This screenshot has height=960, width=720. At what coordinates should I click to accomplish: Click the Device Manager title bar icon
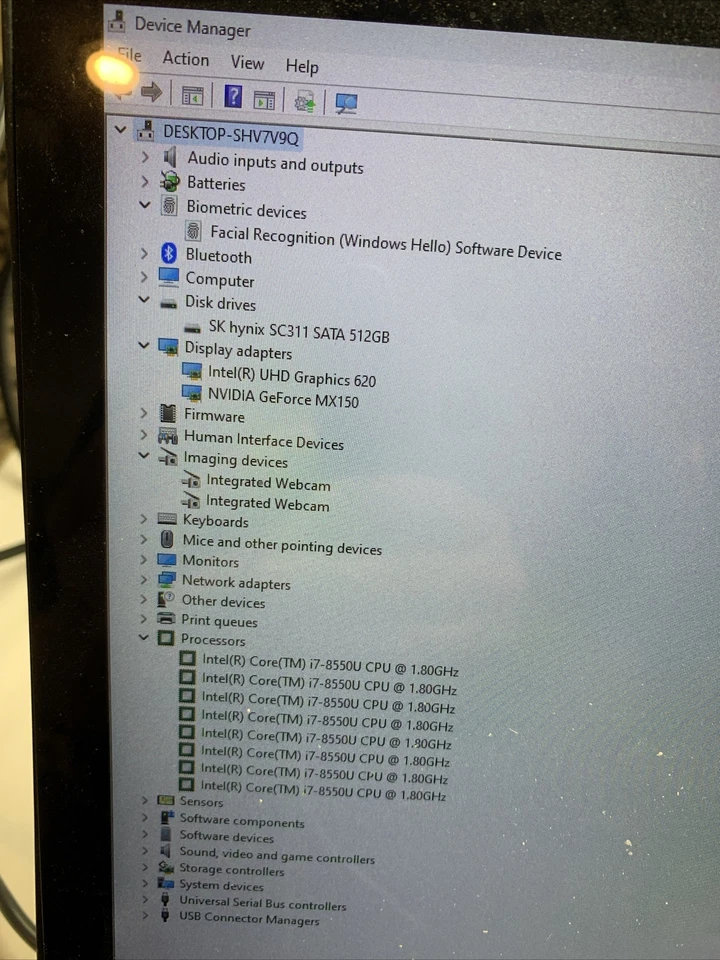[117, 22]
